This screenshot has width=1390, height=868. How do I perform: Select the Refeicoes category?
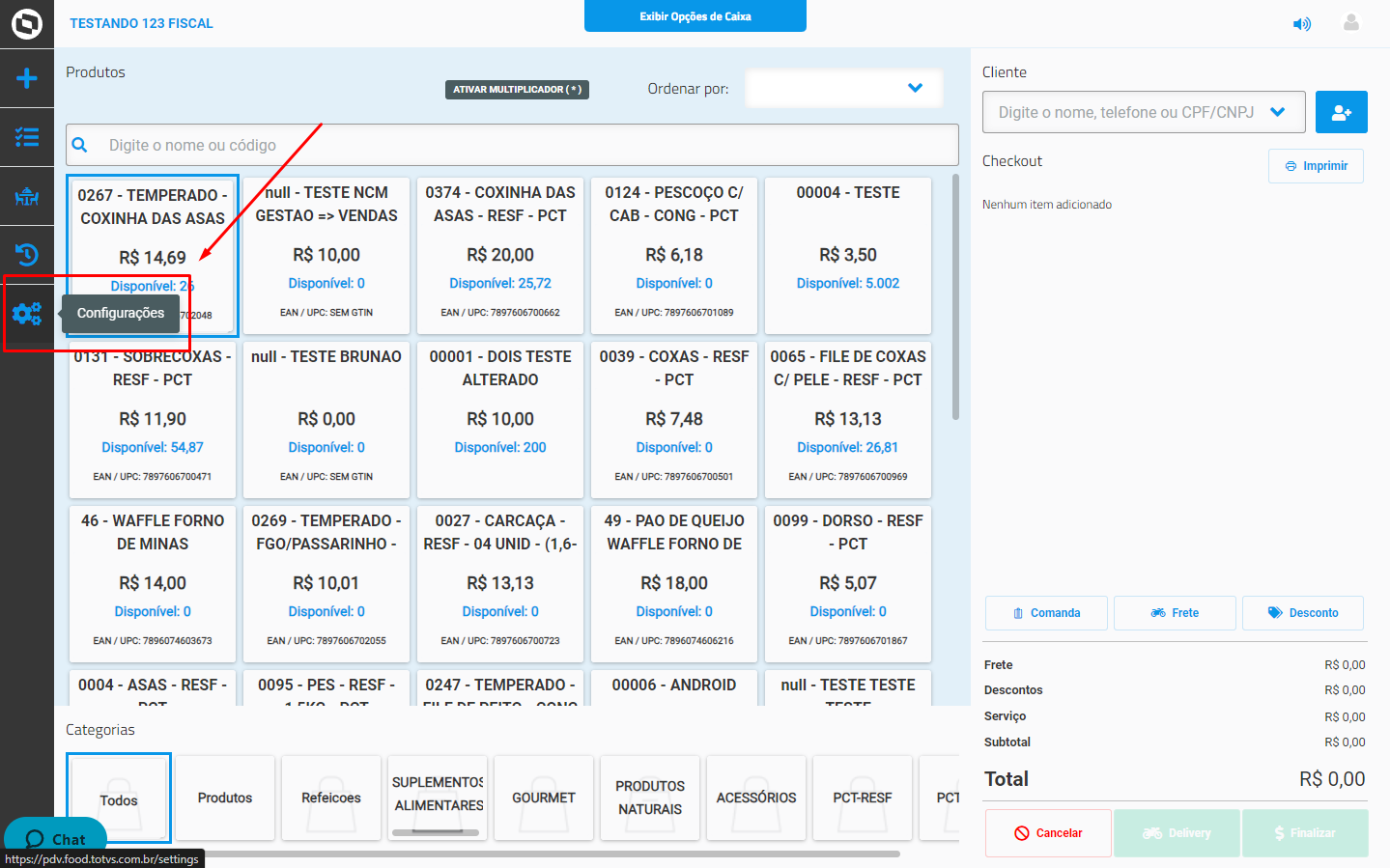pos(330,798)
